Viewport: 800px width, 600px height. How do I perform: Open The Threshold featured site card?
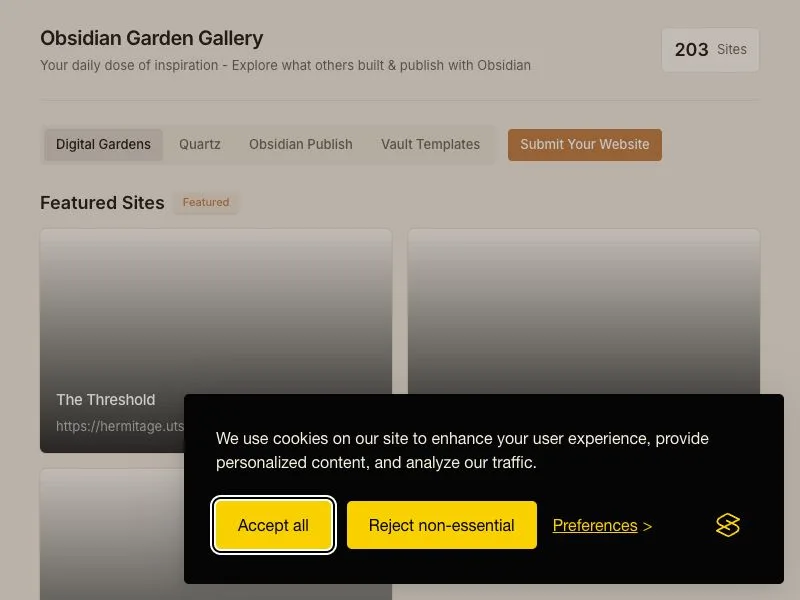(x=216, y=340)
